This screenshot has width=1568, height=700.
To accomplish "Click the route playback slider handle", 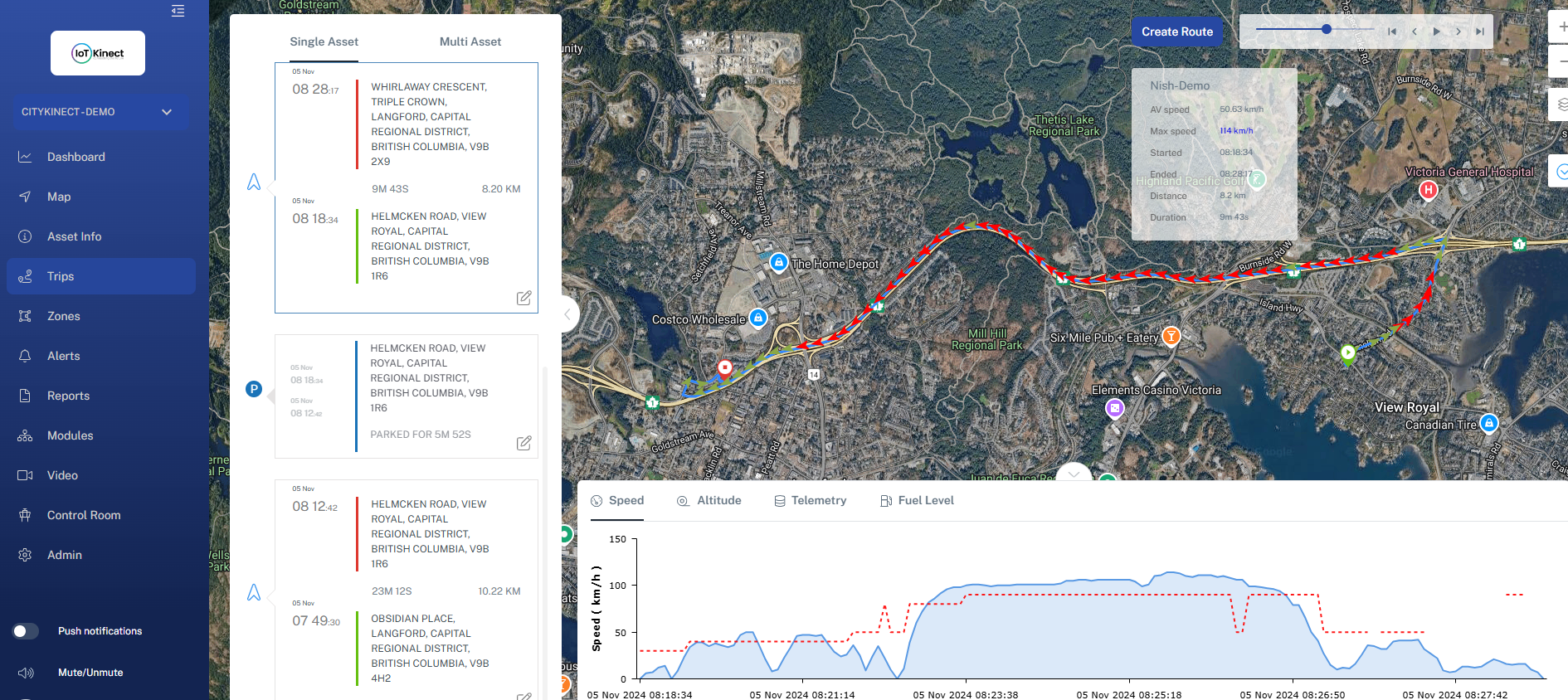I will pos(1327,29).
